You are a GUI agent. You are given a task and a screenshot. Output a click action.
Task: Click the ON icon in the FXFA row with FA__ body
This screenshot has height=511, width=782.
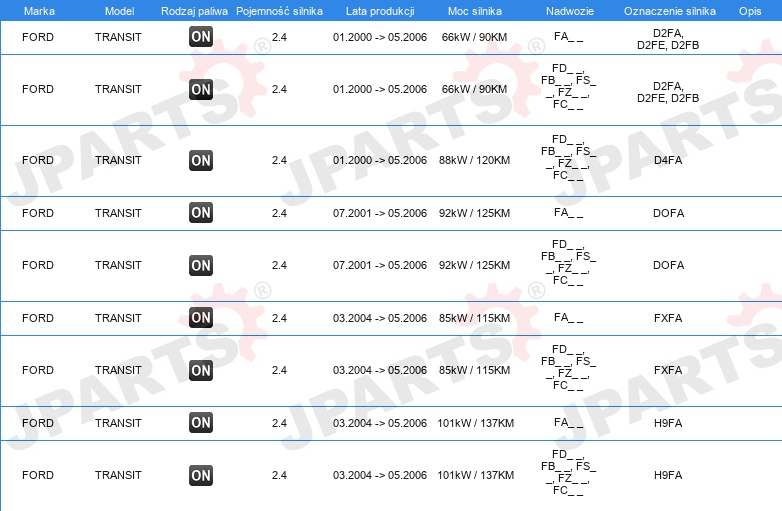[x=201, y=318]
